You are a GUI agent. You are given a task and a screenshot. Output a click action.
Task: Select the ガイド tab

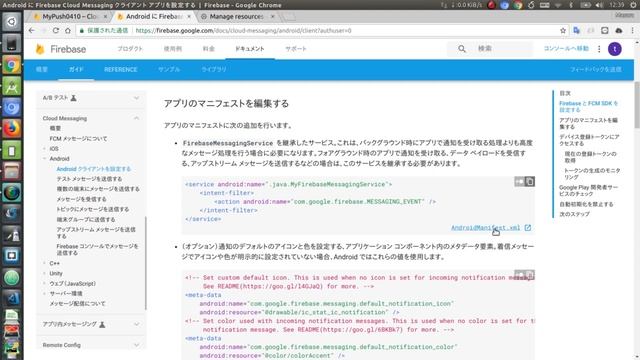[x=76, y=69]
